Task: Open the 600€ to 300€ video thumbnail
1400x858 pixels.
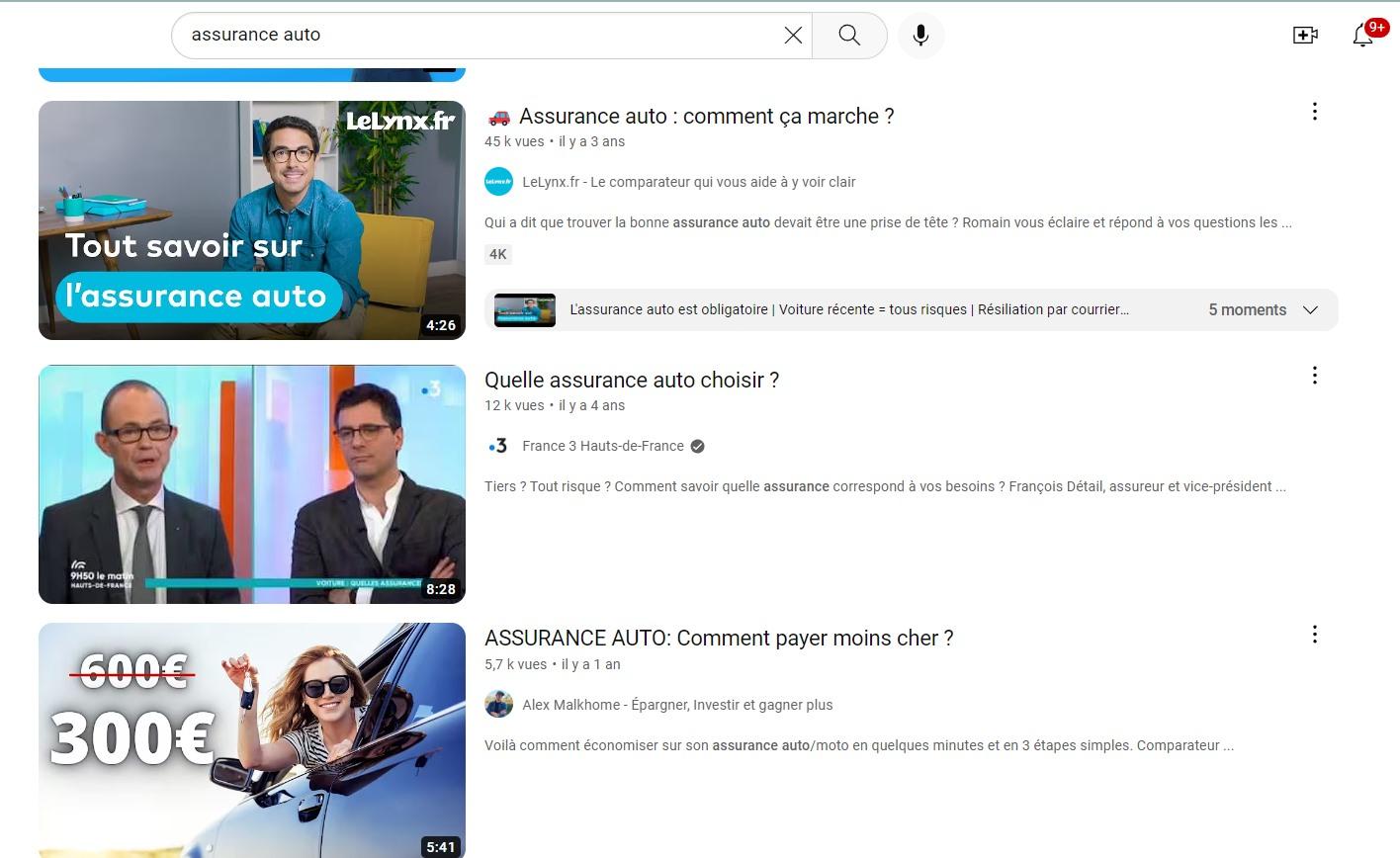Action: tap(252, 740)
